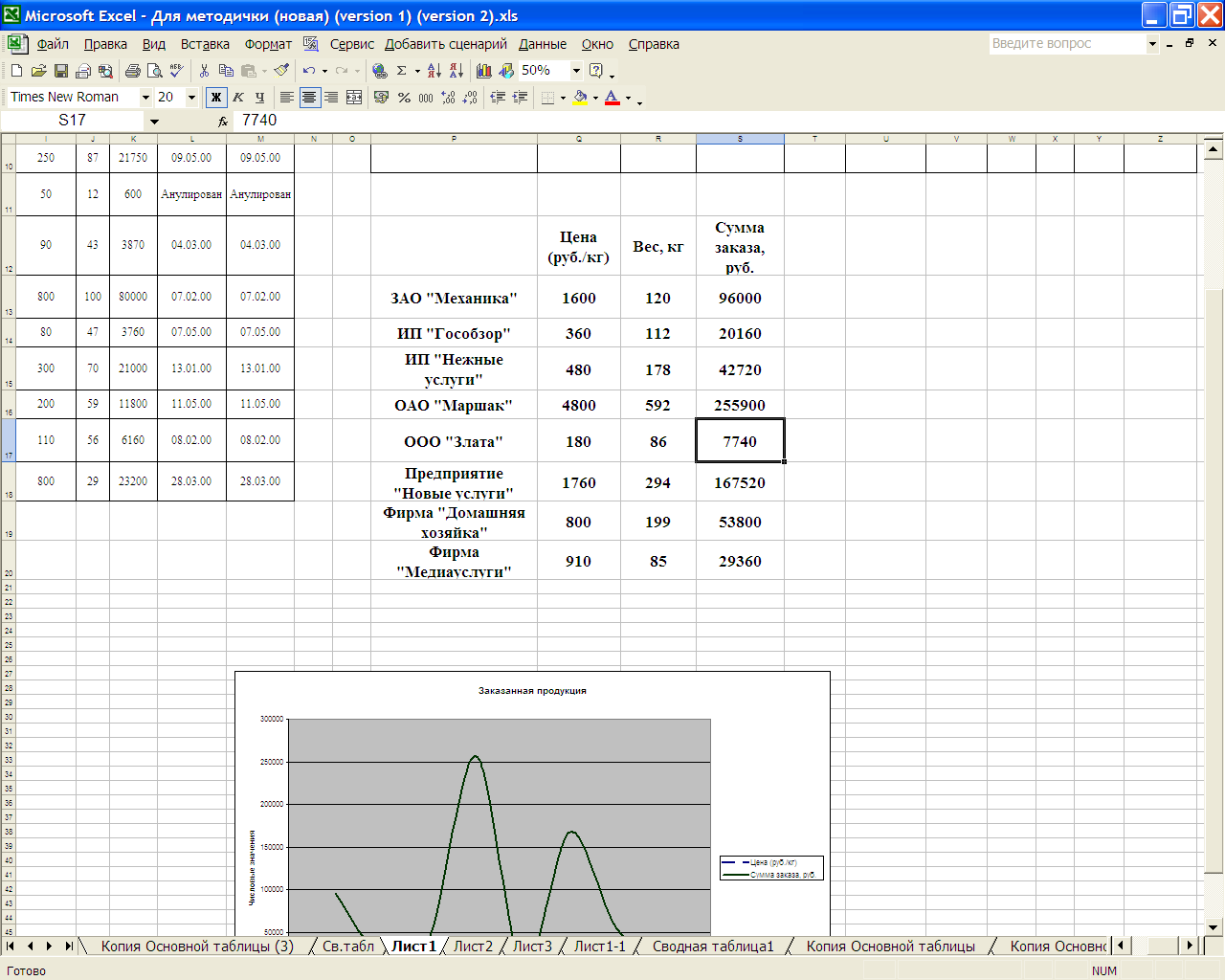The width and height of the screenshot is (1225, 980).
Task: Toggle Bold (Ж) formatting
Action: (x=216, y=97)
